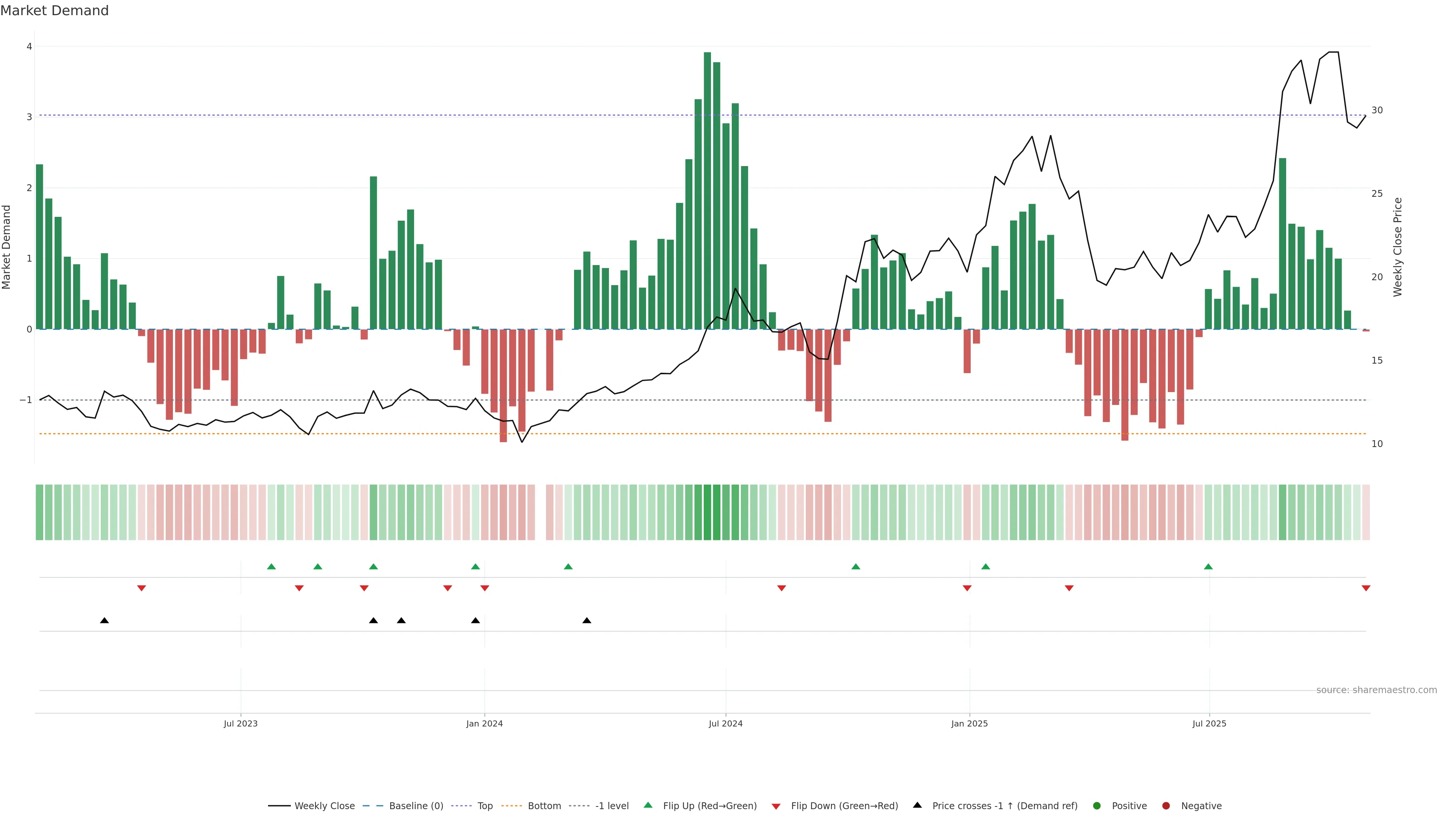Viewport: 1456px width, 819px height.
Task: Click Flip Up green triangle legend icon
Action: (648, 805)
